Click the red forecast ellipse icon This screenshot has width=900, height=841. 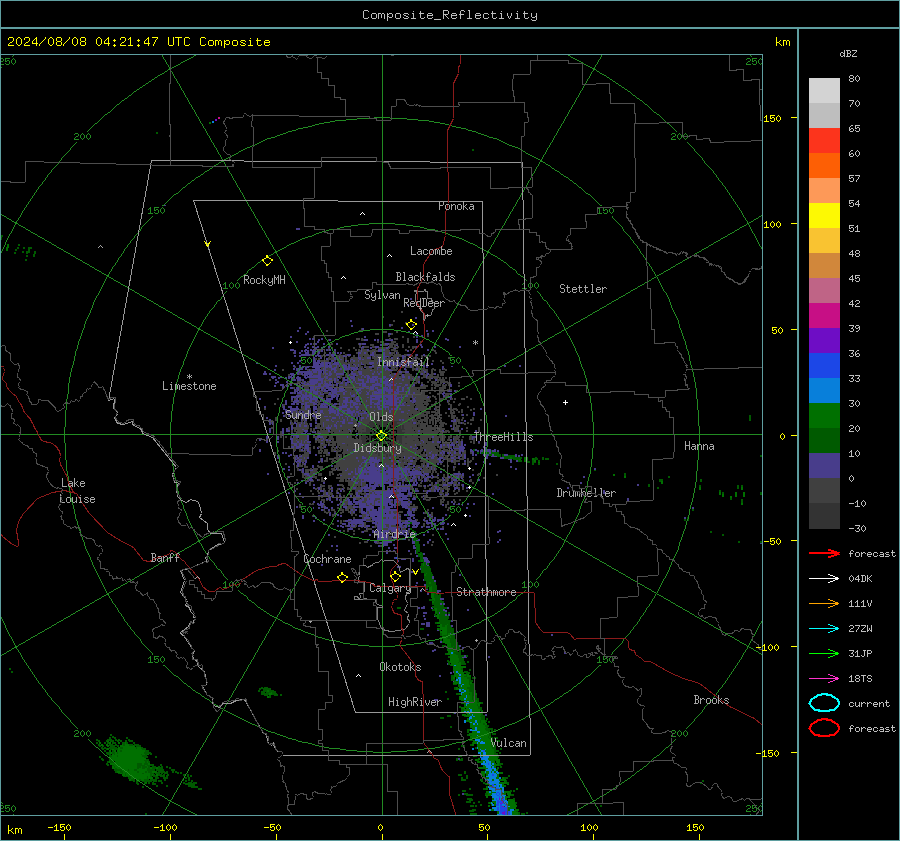(824, 728)
